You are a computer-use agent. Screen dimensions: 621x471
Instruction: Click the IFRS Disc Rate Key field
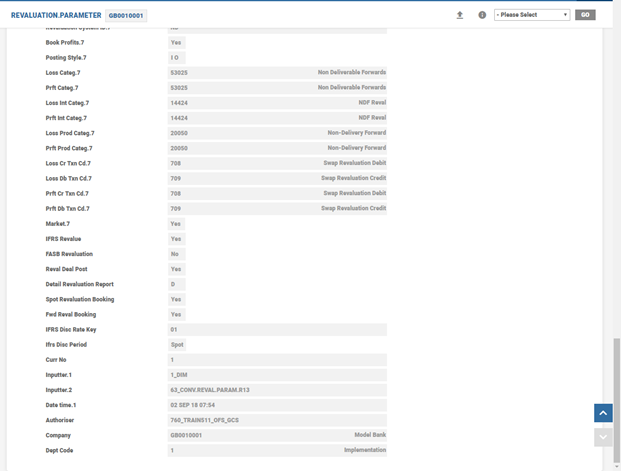click(x=277, y=329)
